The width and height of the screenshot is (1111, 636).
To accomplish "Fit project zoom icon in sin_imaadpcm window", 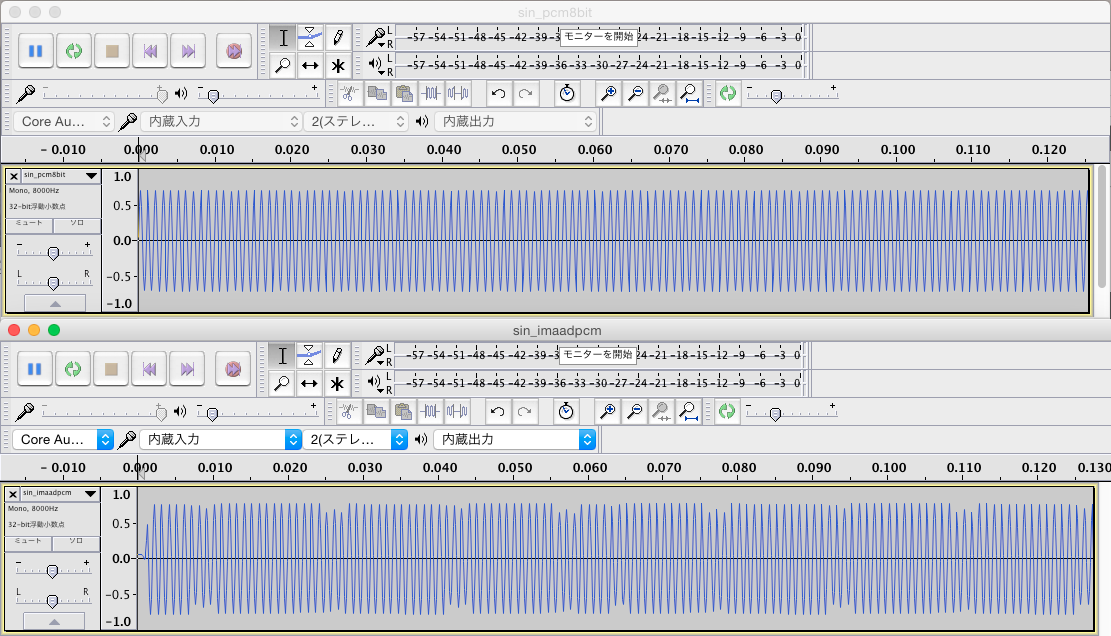I will click(x=689, y=411).
